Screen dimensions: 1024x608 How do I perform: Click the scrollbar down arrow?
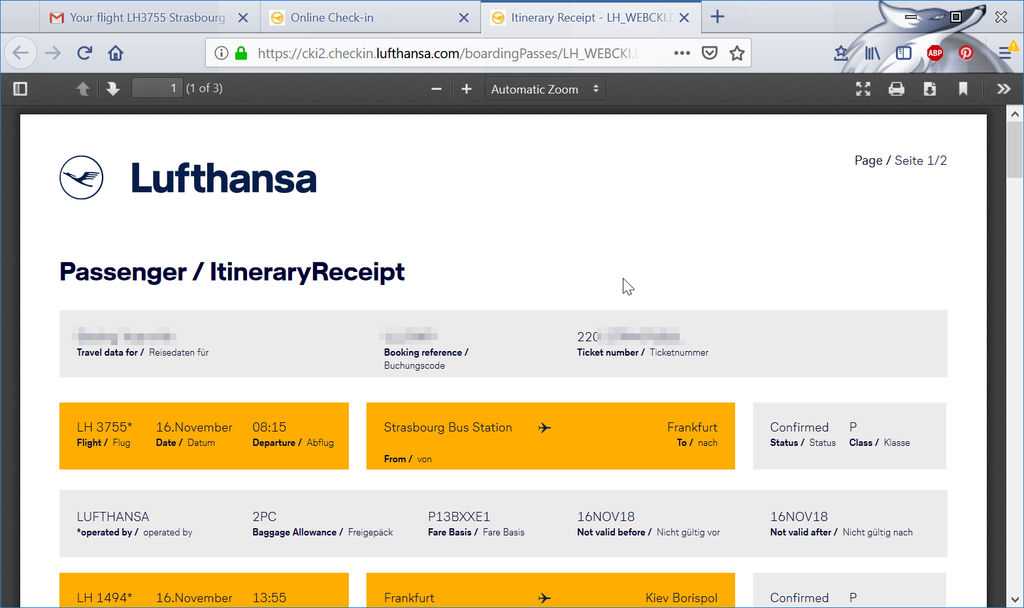click(x=1014, y=599)
